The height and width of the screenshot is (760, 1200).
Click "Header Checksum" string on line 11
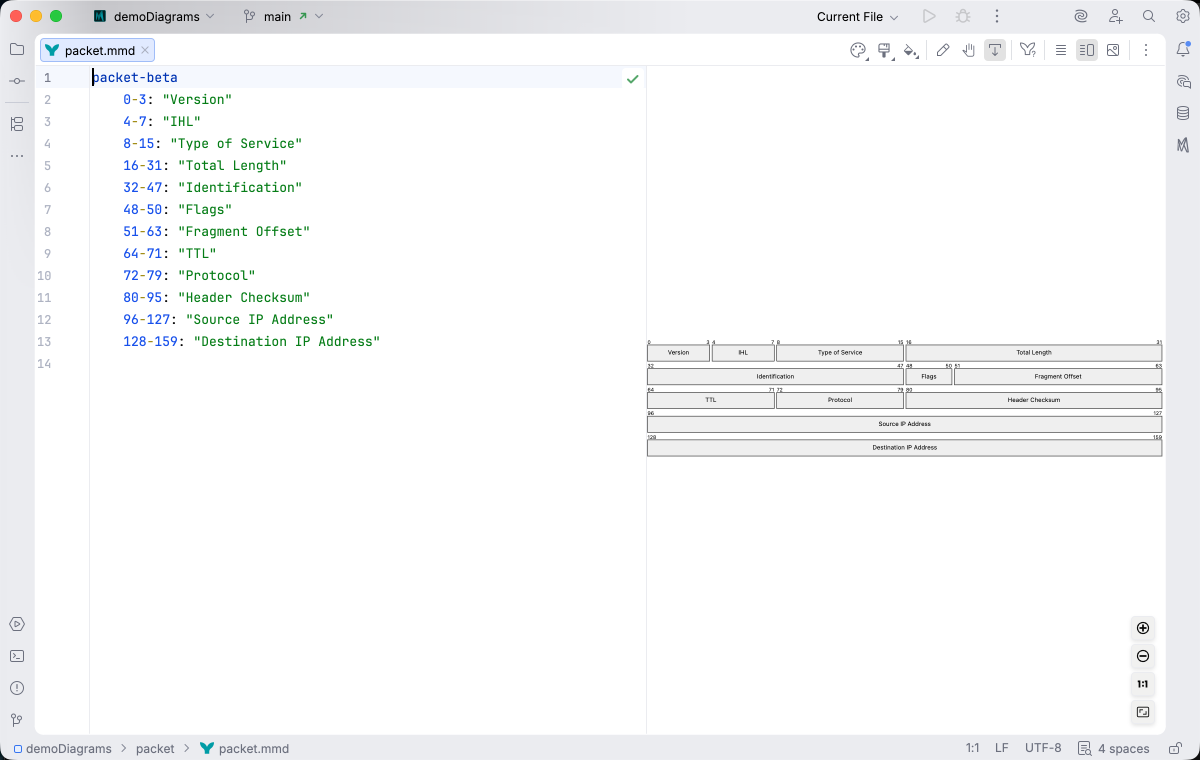[244, 297]
